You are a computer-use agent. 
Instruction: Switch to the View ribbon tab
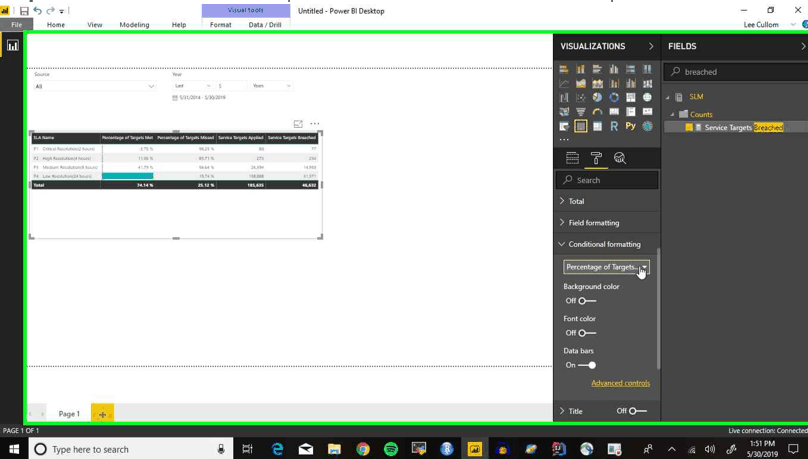click(95, 25)
